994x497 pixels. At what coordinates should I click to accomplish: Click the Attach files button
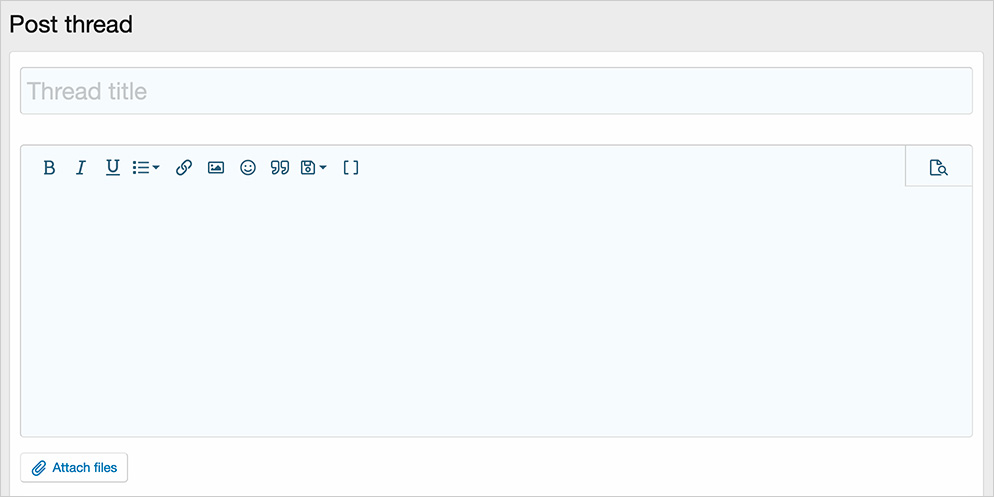coord(75,468)
